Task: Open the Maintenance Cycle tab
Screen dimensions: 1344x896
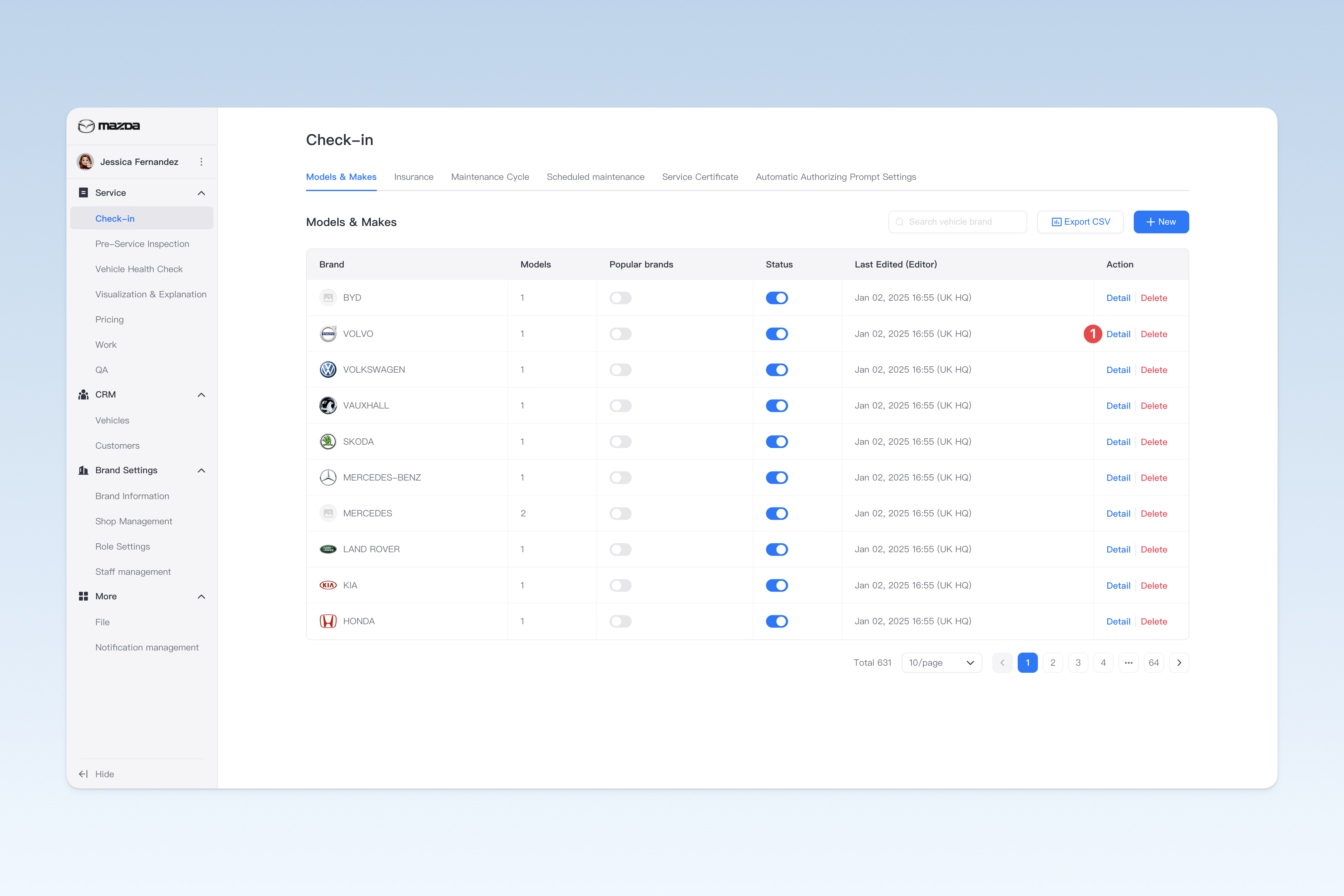Action: [x=490, y=177]
